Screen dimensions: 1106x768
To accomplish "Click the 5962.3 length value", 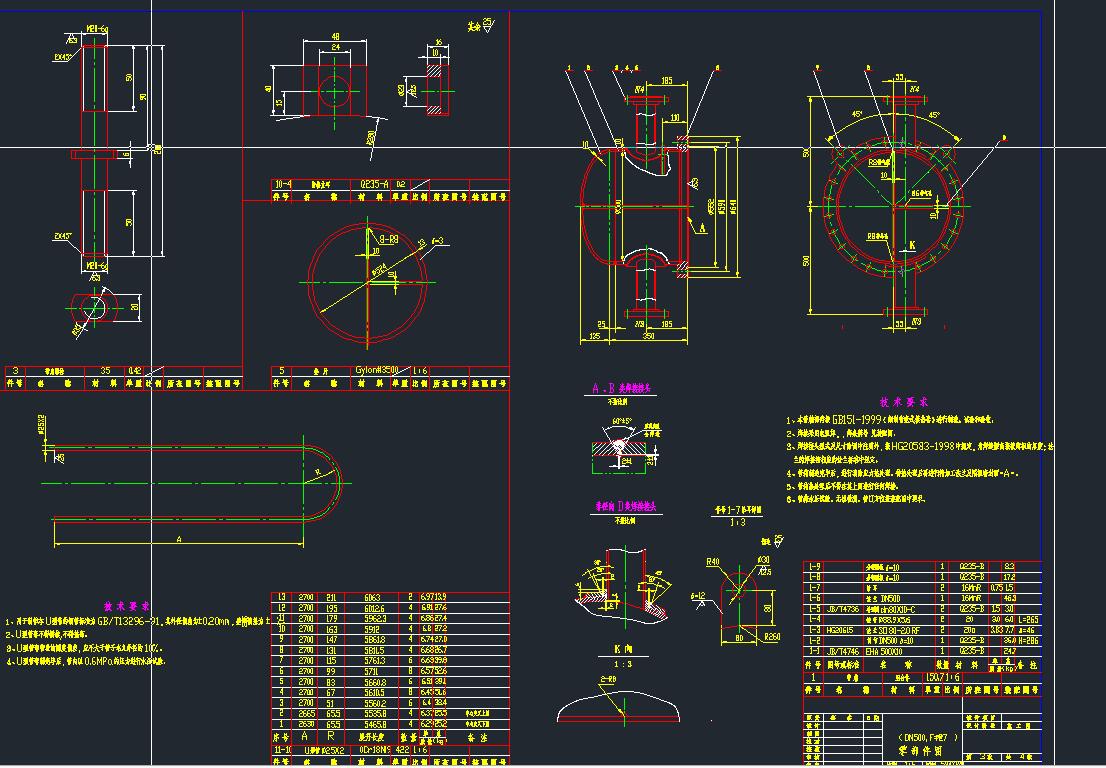I will (375, 618).
